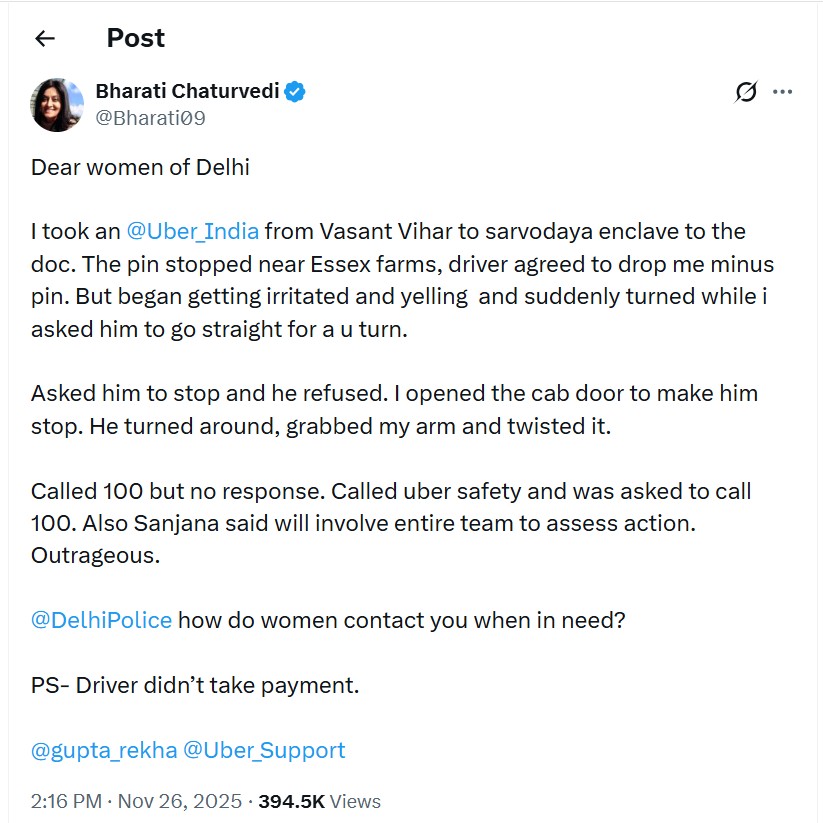Click the Bharati Chaturvedi display name

coord(187,92)
